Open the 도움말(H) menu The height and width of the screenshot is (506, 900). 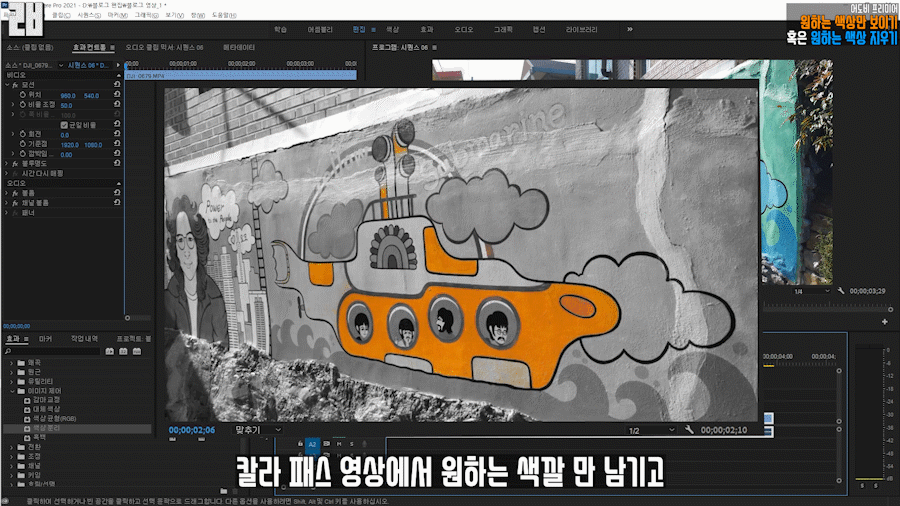click(224, 15)
